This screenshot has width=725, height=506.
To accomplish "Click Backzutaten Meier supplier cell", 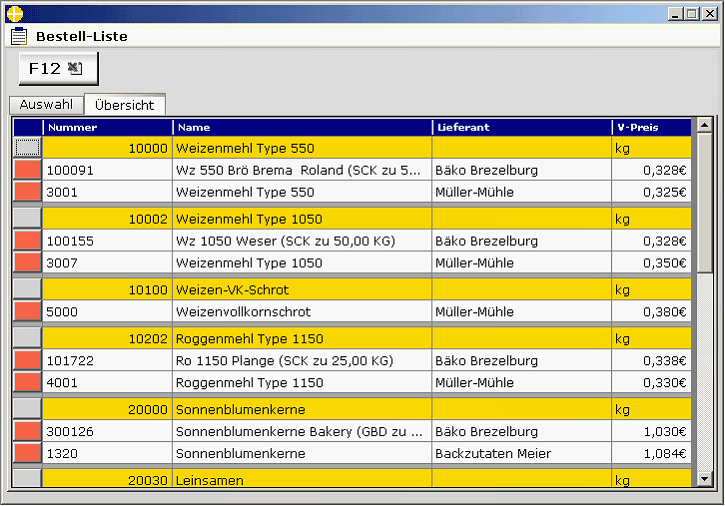I will click(522, 453).
